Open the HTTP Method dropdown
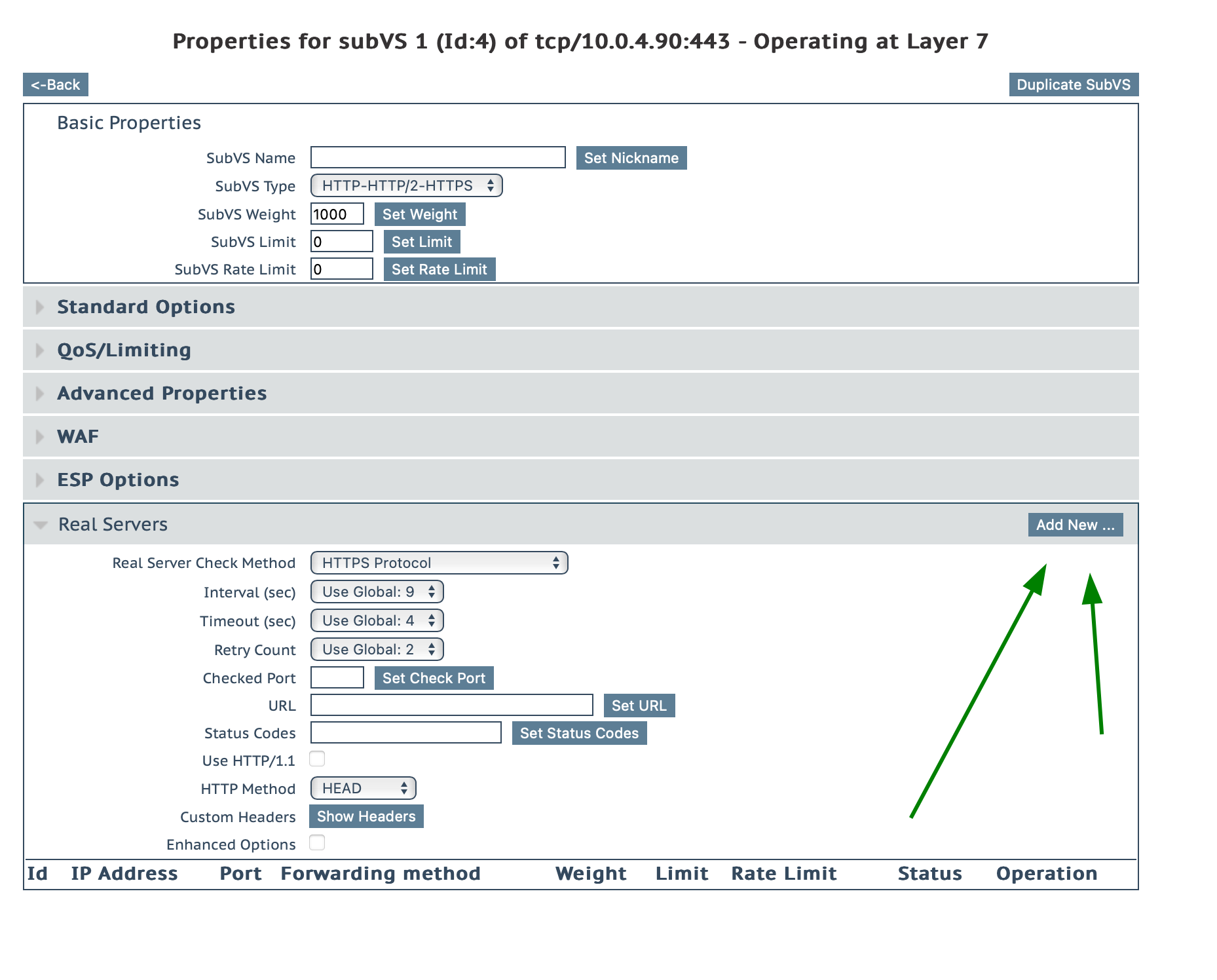The width and height of the screenshot is (1217, 980). [x=363, y=789]
